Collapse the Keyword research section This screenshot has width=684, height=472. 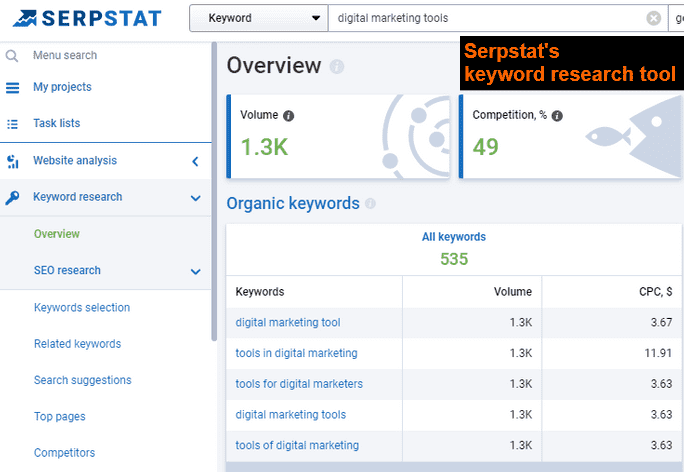(195, 198)
